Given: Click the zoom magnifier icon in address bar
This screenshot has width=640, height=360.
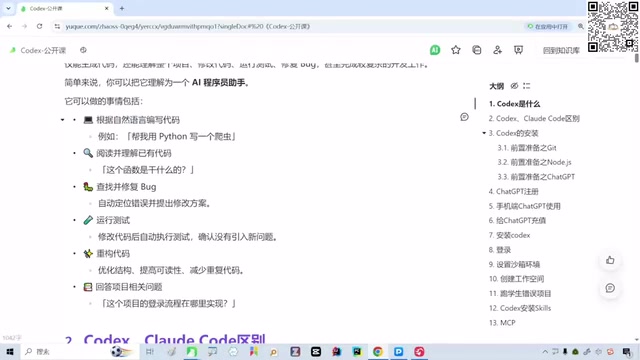Looking at the screenshot, I should tap(581, 27).
